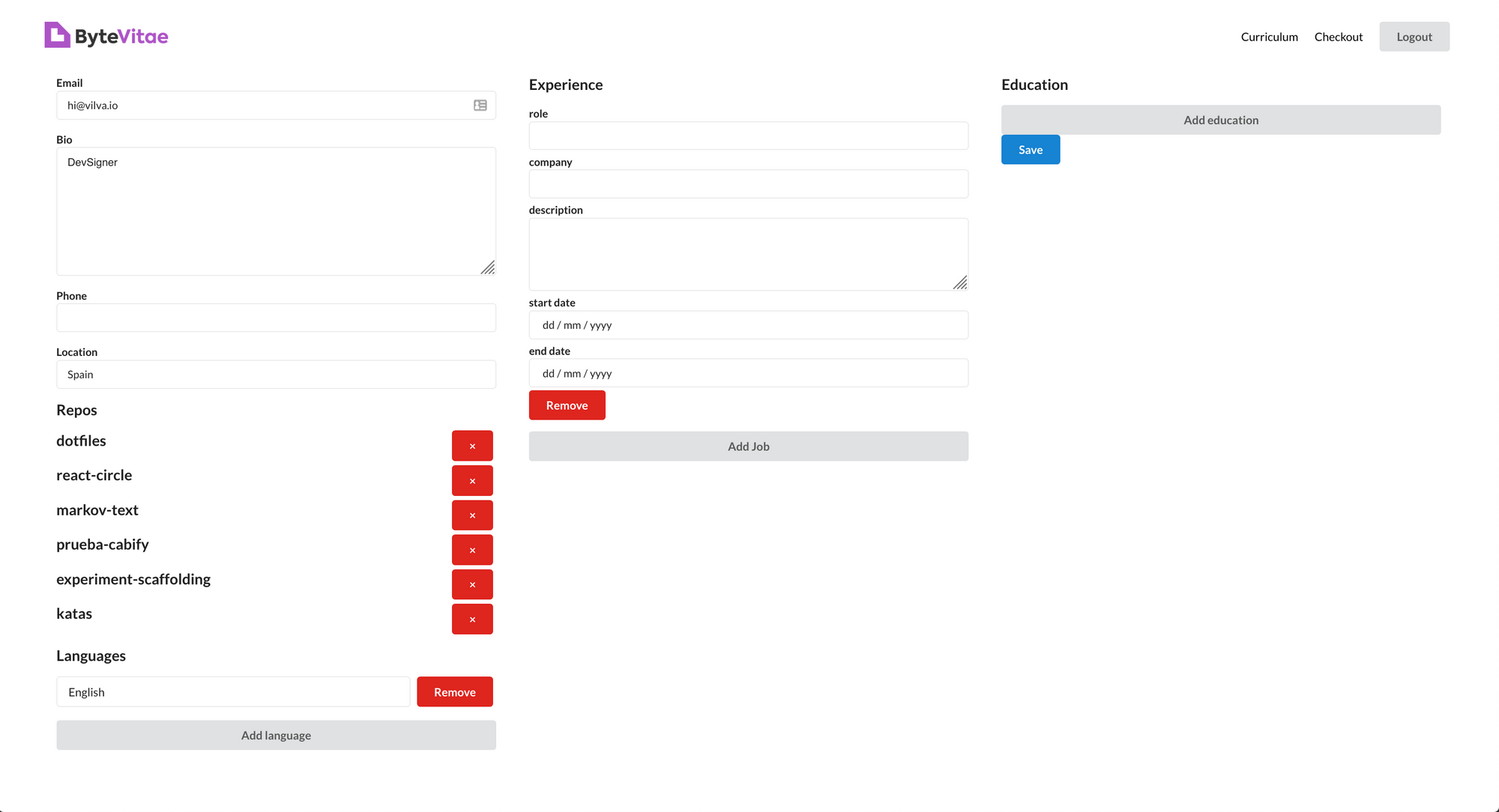Image resolution: width=1499 pixels, height=812 pixels.
Task: Focus the experience description textarea
Action: (x=748, y=255)
